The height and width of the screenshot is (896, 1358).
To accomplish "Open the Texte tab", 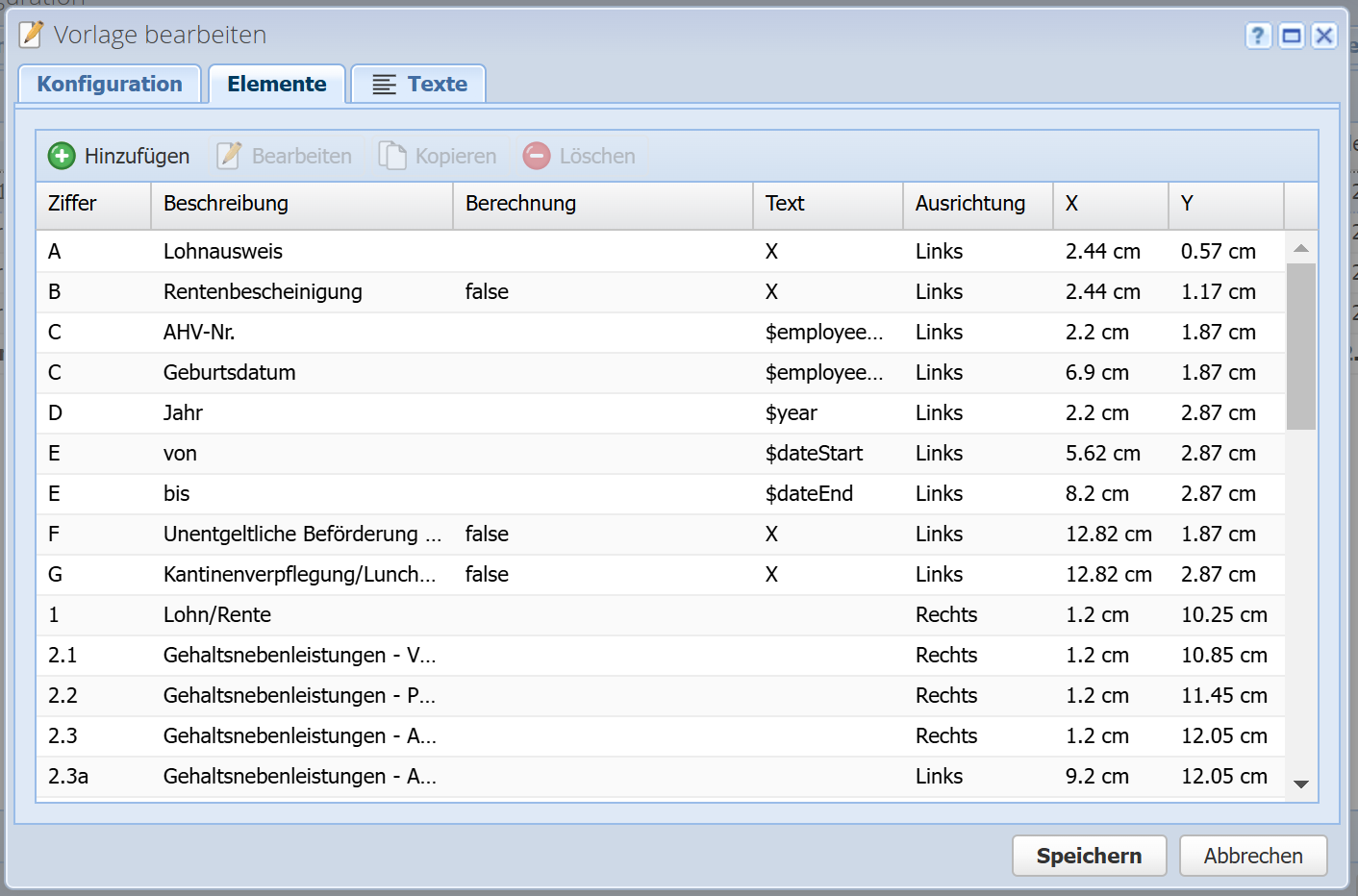I will 419,85.
